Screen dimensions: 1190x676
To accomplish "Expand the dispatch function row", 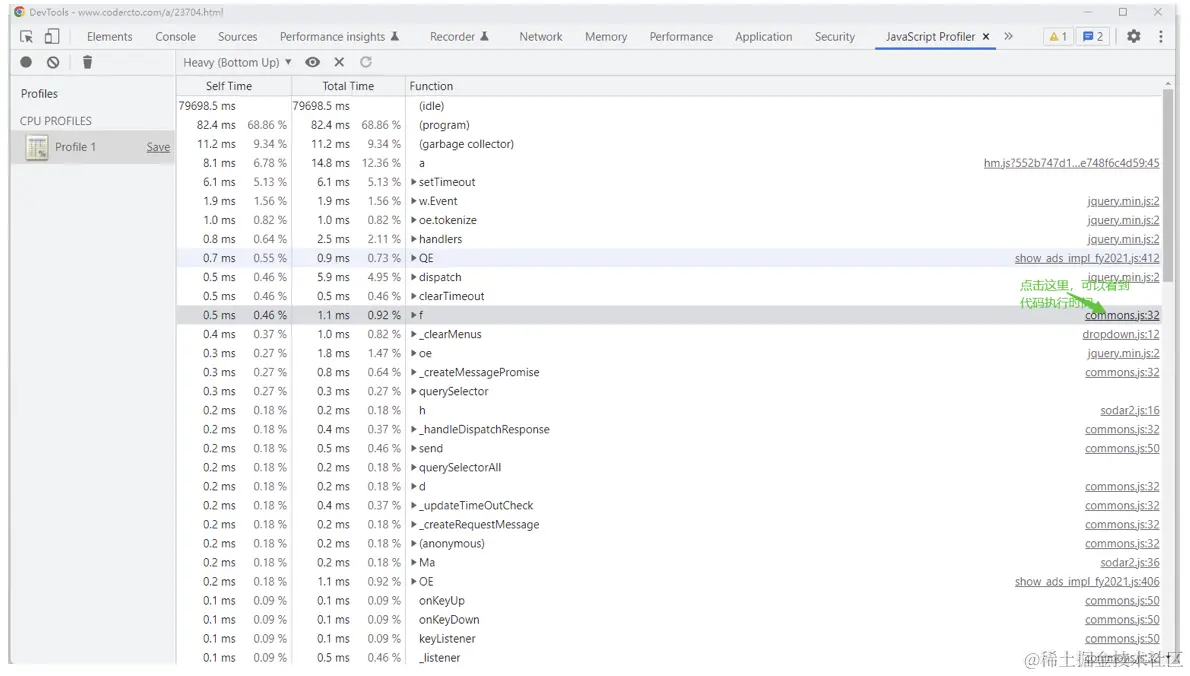I will pos(414,277).
